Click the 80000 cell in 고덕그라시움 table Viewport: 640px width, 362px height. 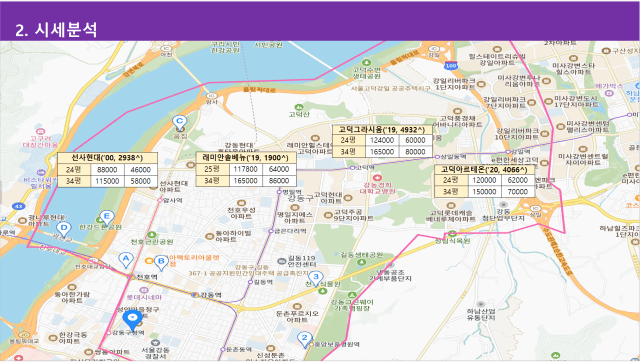[x=416, y=151]
